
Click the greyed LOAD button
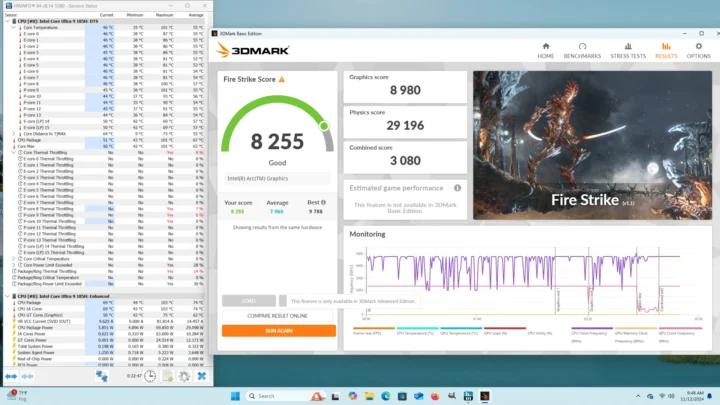pos(249,301)
